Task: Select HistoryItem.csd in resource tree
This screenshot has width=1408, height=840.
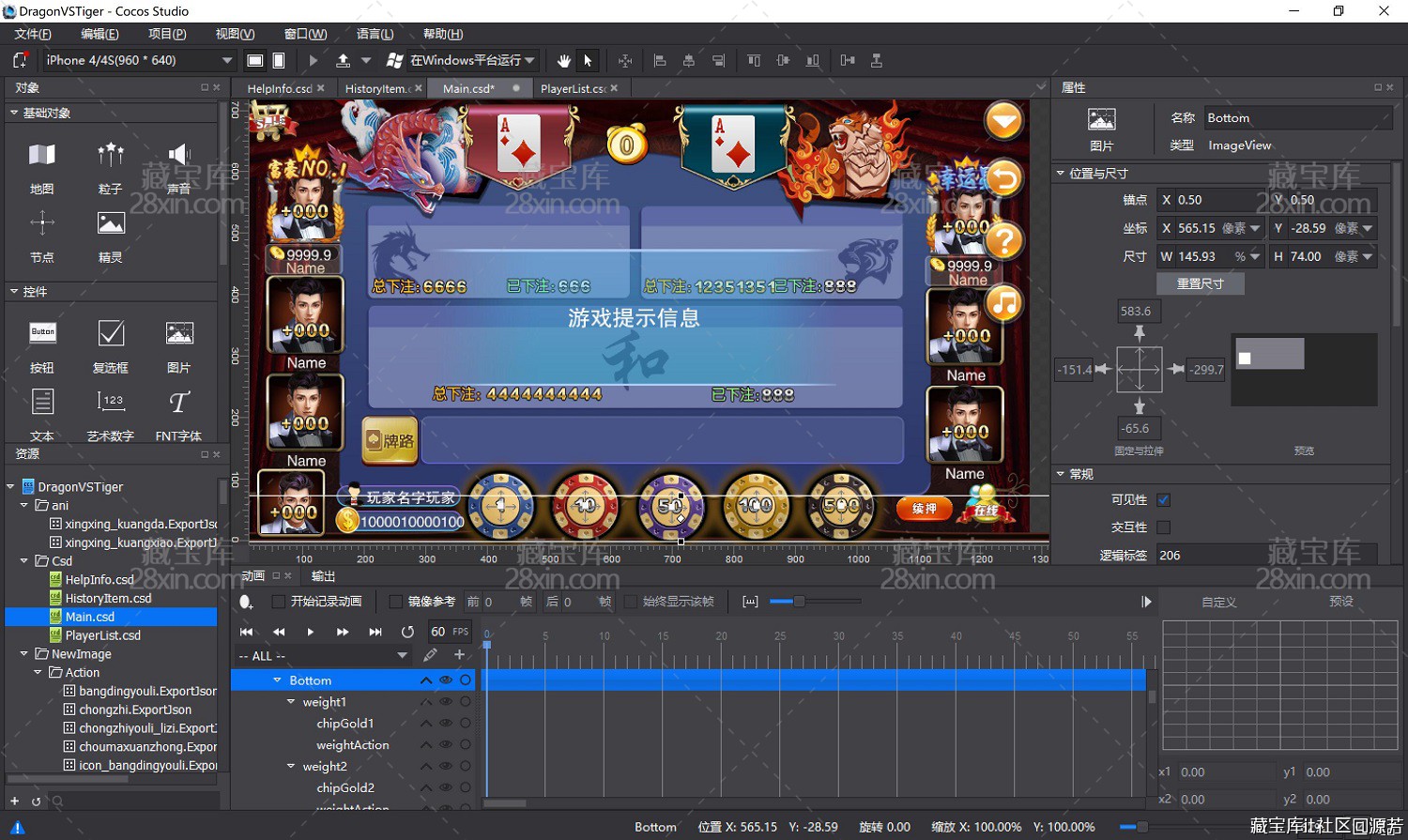Action: coord(108,598)
